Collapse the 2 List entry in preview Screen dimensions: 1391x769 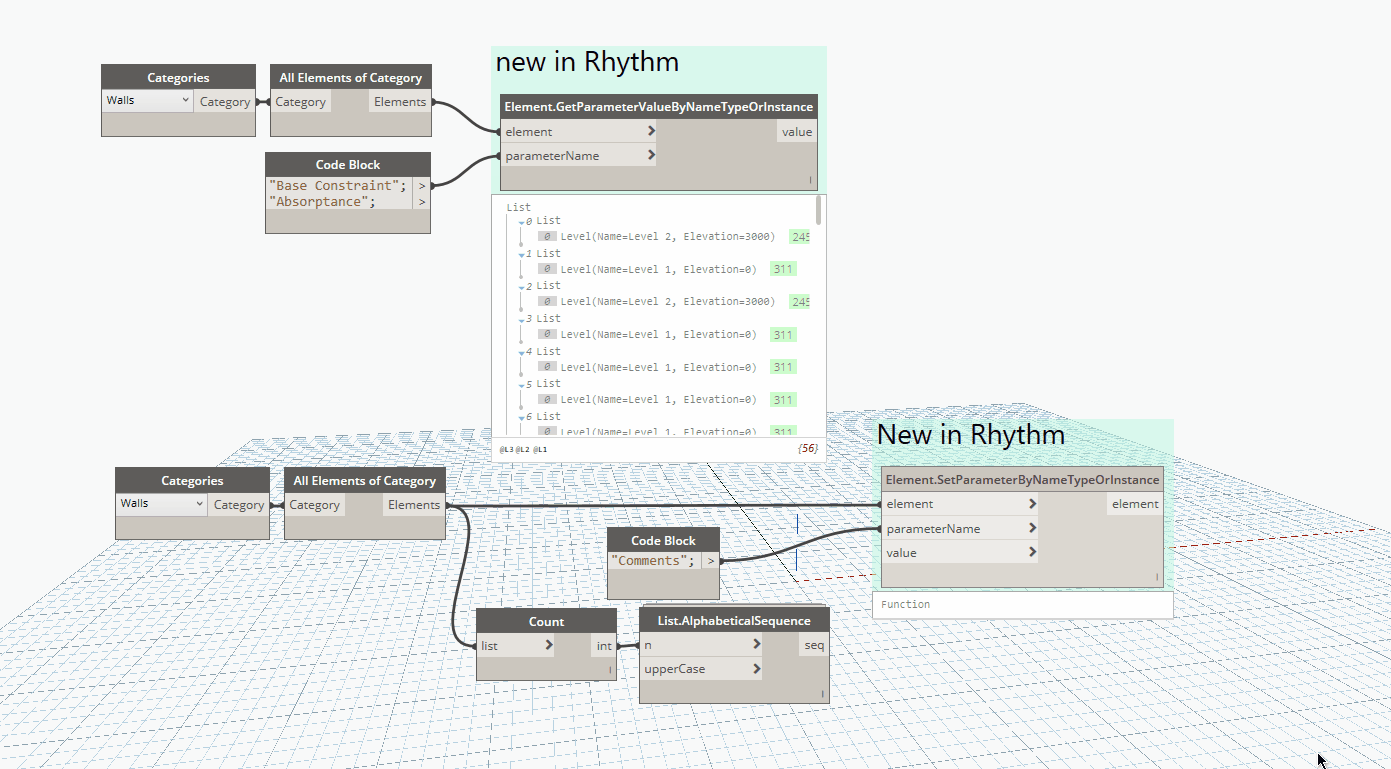pyautogui.click(x=522, y=286)
